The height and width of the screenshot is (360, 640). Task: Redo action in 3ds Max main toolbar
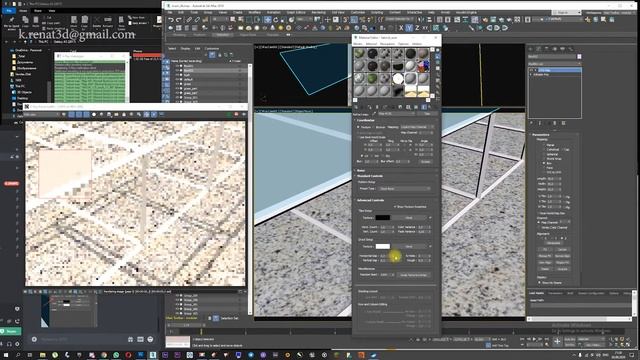coord(178,20)
